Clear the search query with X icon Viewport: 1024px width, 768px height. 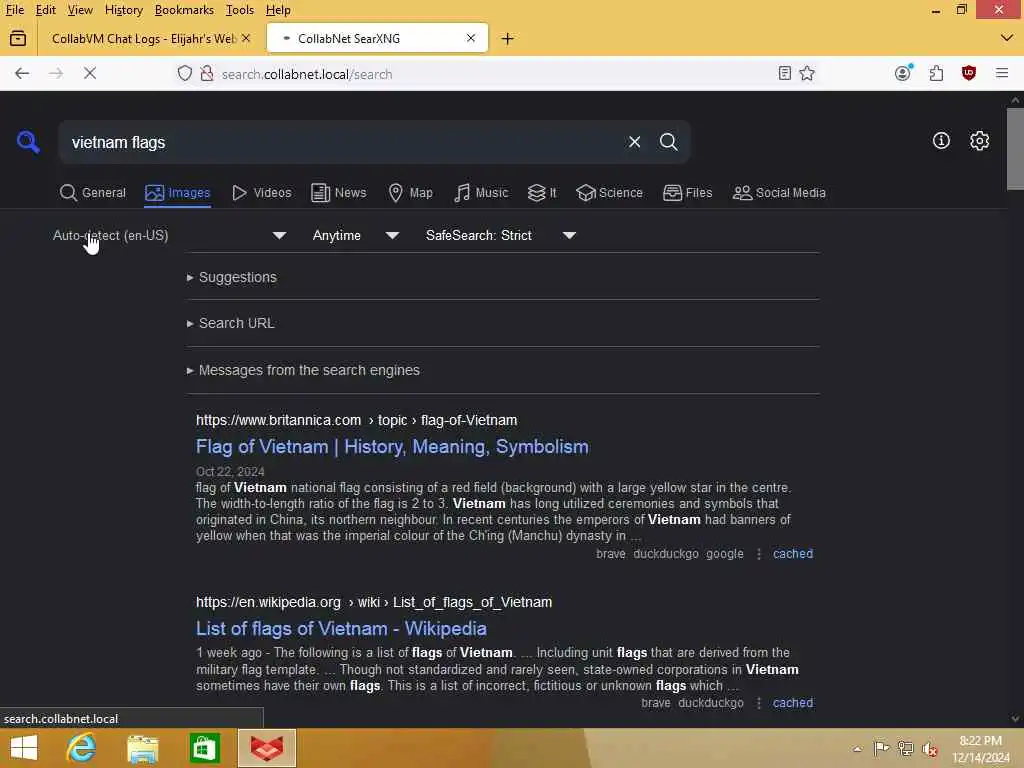pyautogui.click(x=634, y=142)
